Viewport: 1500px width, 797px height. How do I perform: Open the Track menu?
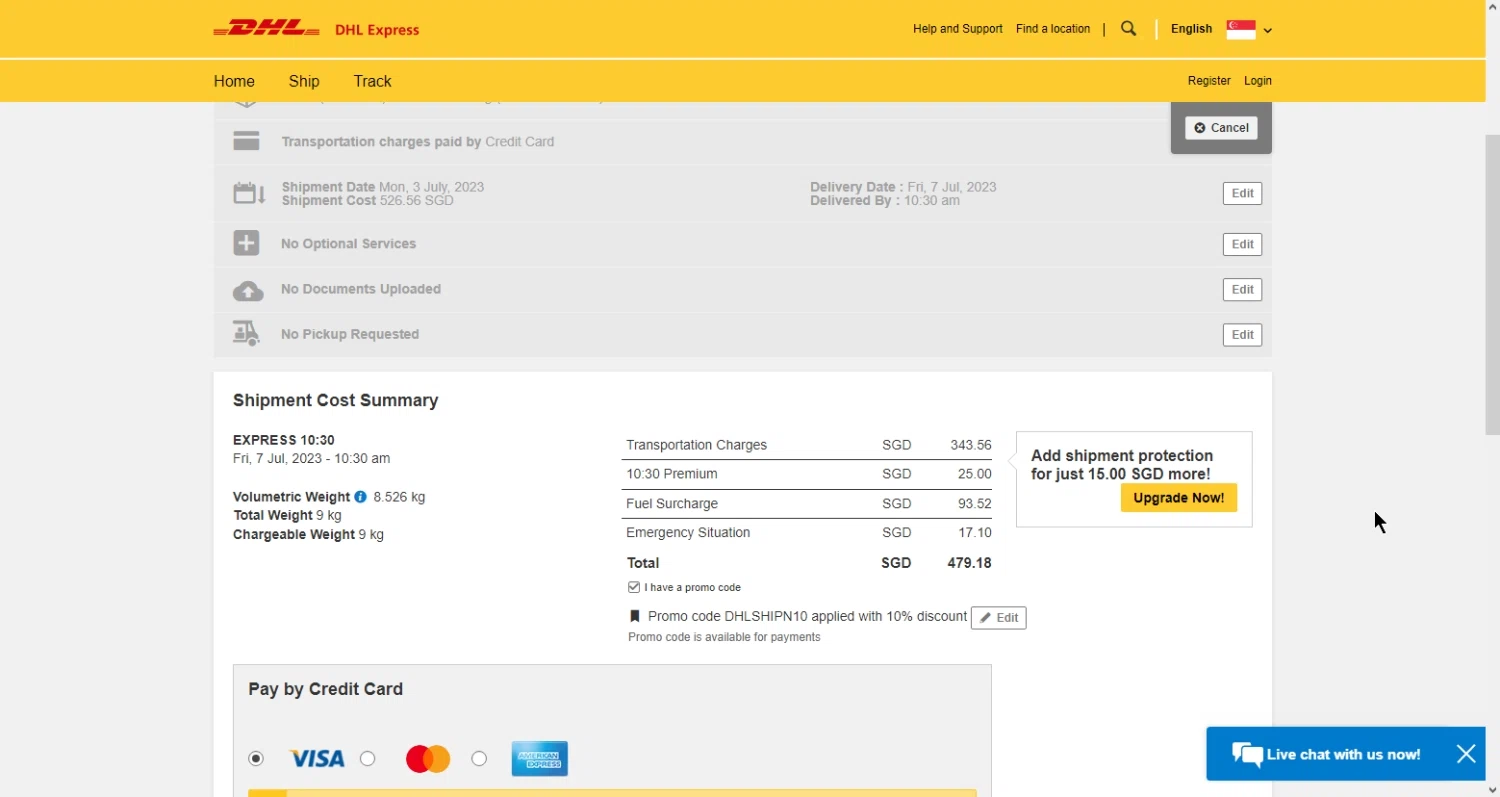coord(372,81)
